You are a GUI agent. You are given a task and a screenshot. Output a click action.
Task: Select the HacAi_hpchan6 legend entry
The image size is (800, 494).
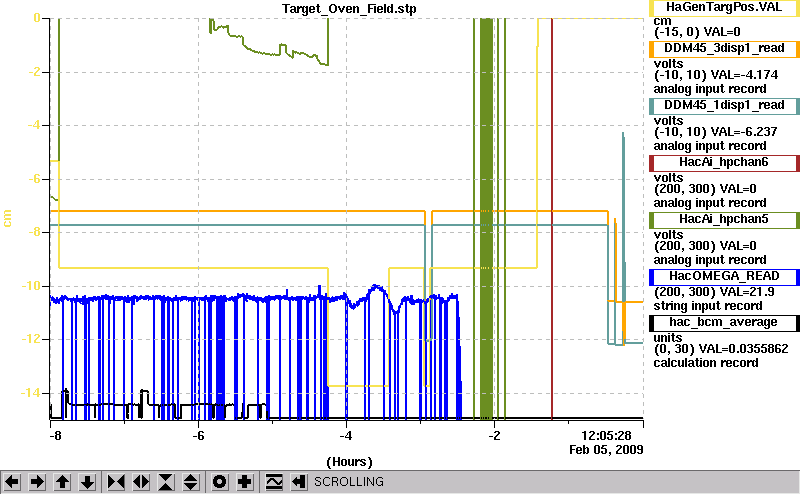[x=724, y=163]
